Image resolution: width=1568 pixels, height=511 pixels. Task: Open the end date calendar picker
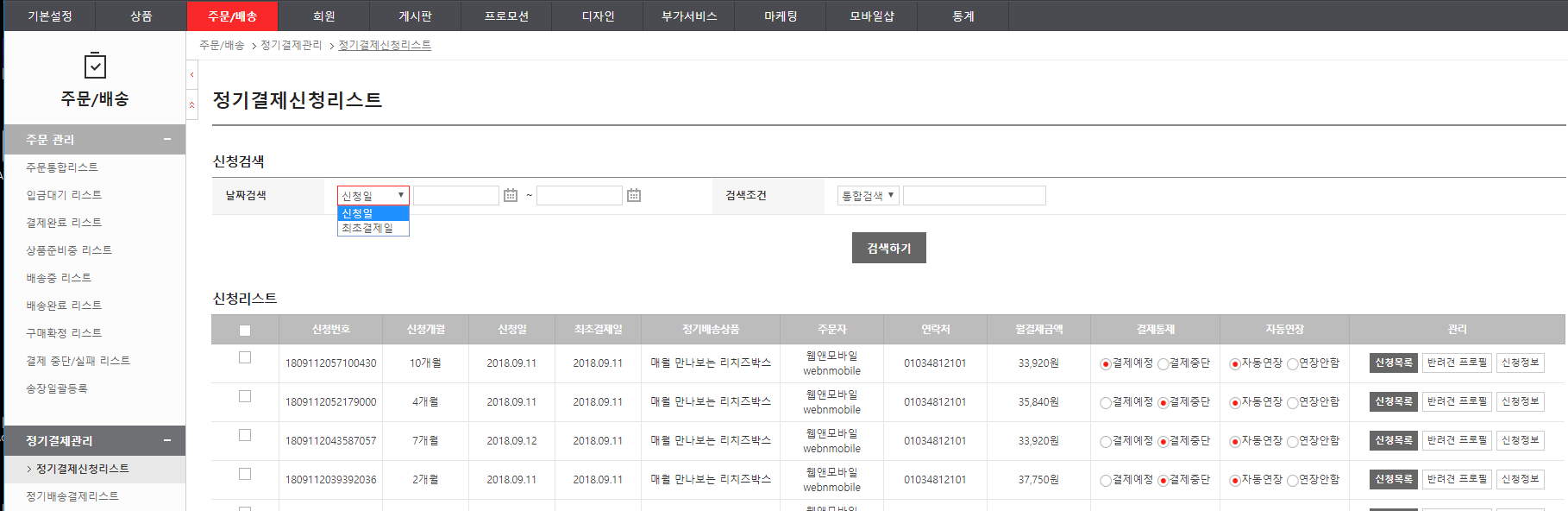[634, 196]
